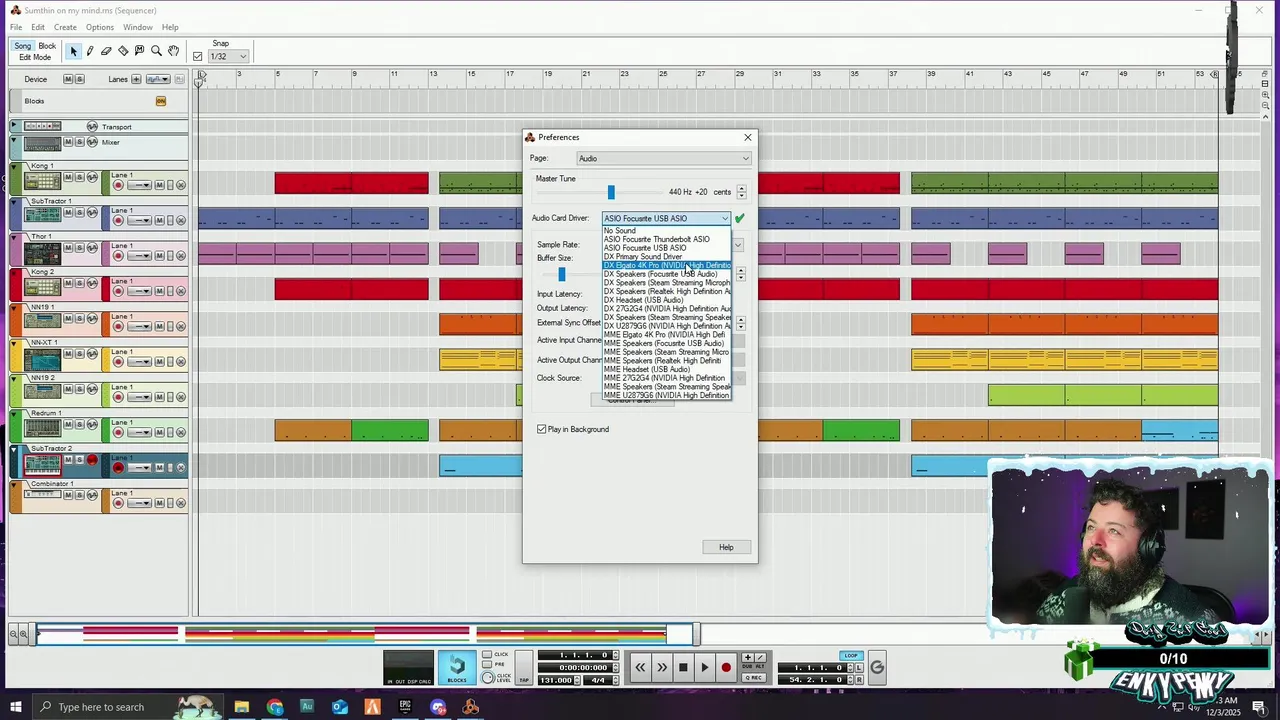Mute the Mixer track

click(x=68, y=142)
